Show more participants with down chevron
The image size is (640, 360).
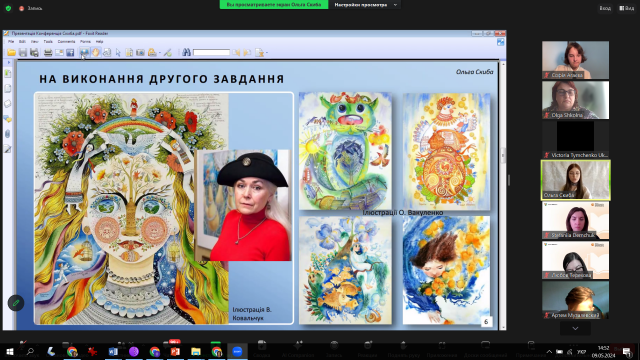point(575,328)
